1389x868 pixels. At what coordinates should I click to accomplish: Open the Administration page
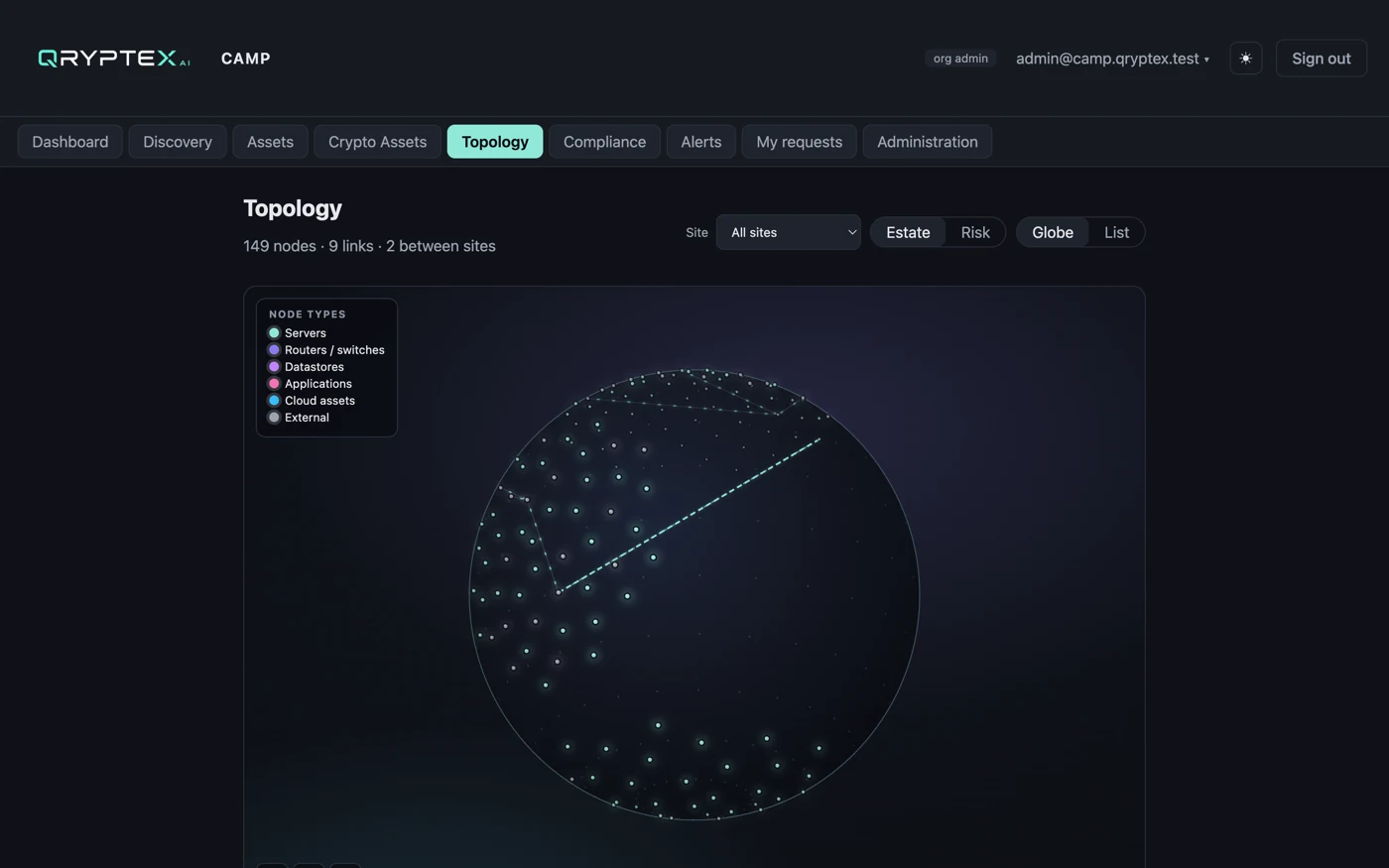pyautogui.click(x=927, y=142)
